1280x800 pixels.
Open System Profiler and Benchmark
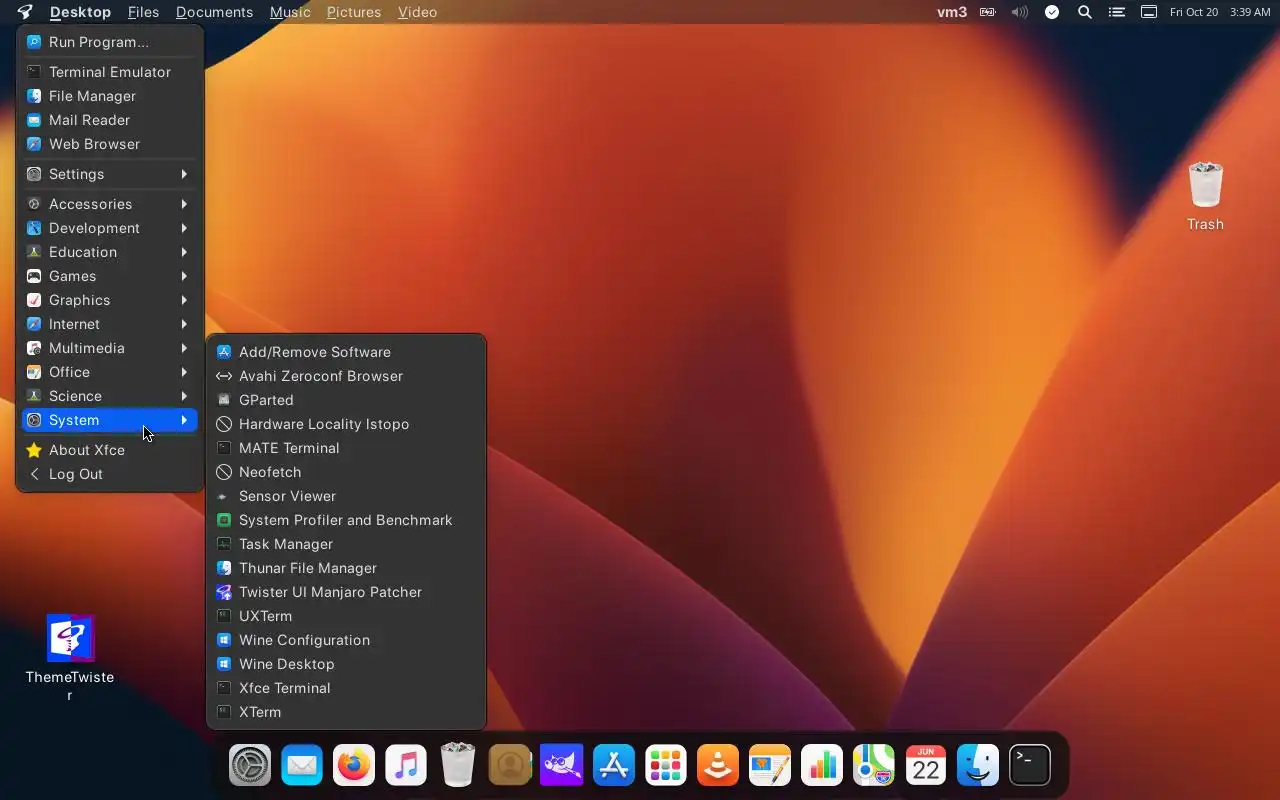pos(346,520)
